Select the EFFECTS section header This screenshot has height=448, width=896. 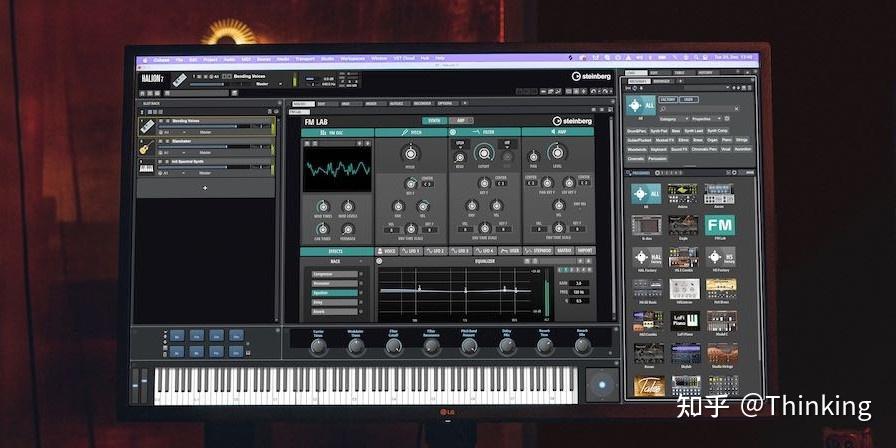(337, 251)
